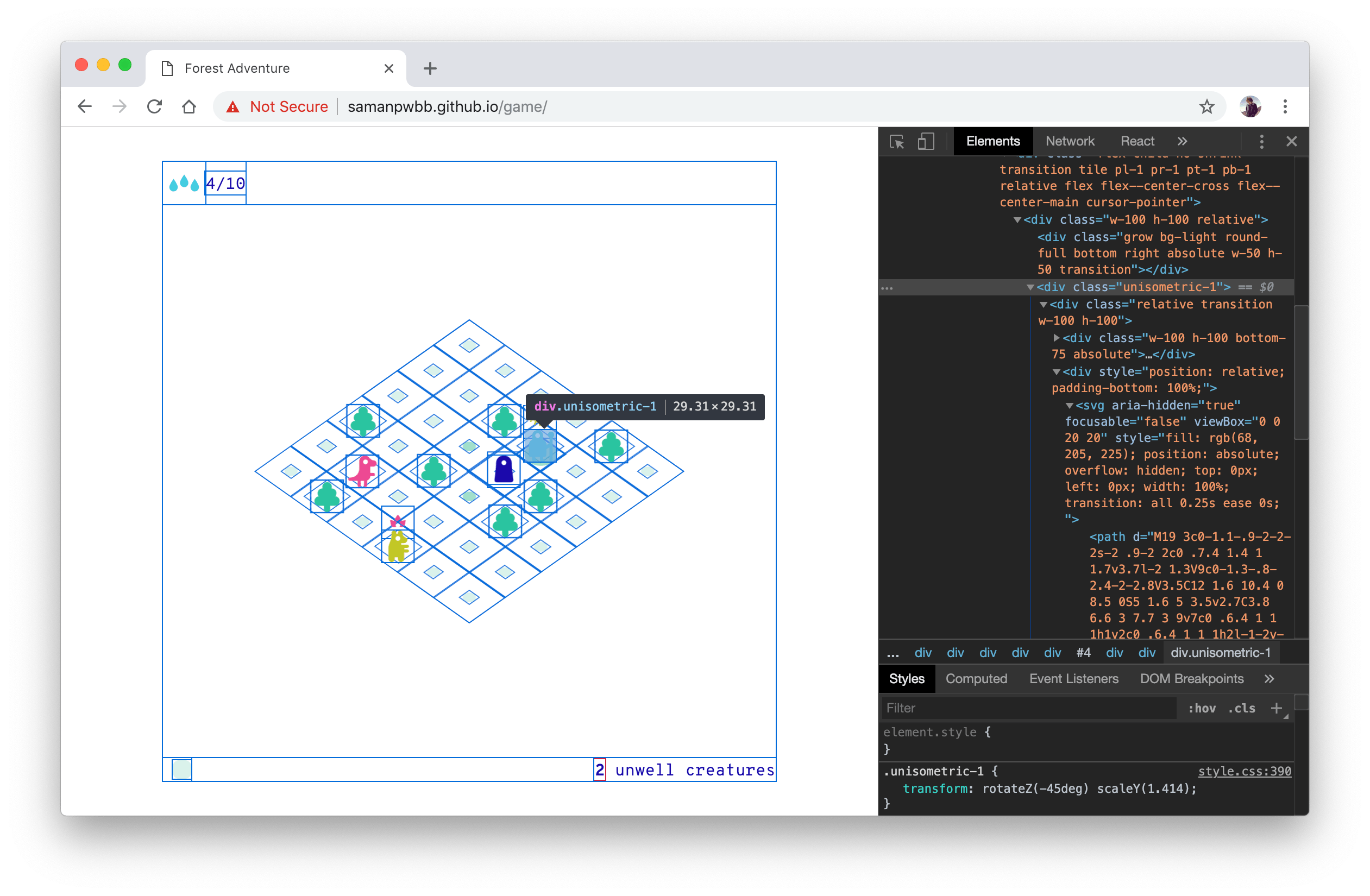Viewport: 1370px width, 896px height.
Task: Open the Styles sidebar tab
Action: tap(906, 678)
